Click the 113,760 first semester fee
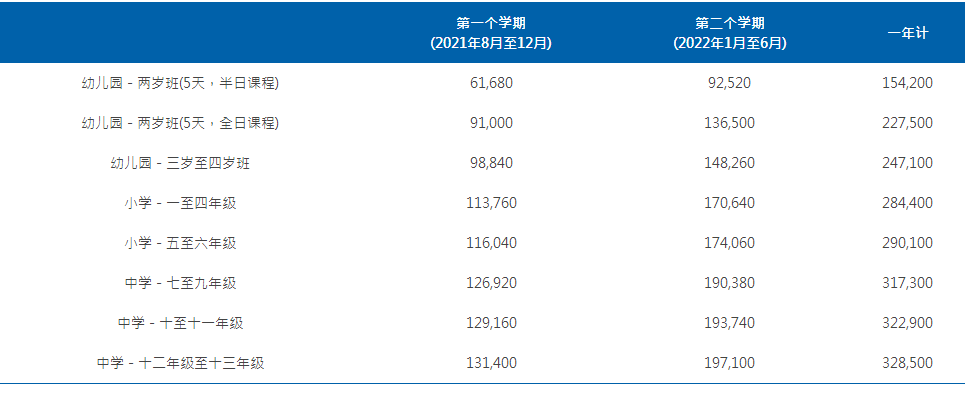This screenshot has height=397, width=965. [x=491, y=203]
